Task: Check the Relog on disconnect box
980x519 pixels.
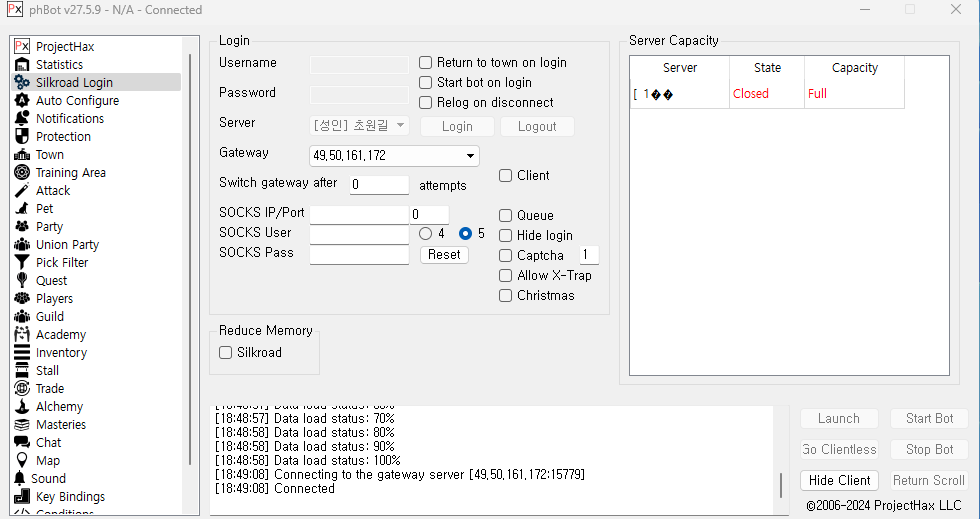Action: click(426, 103)
